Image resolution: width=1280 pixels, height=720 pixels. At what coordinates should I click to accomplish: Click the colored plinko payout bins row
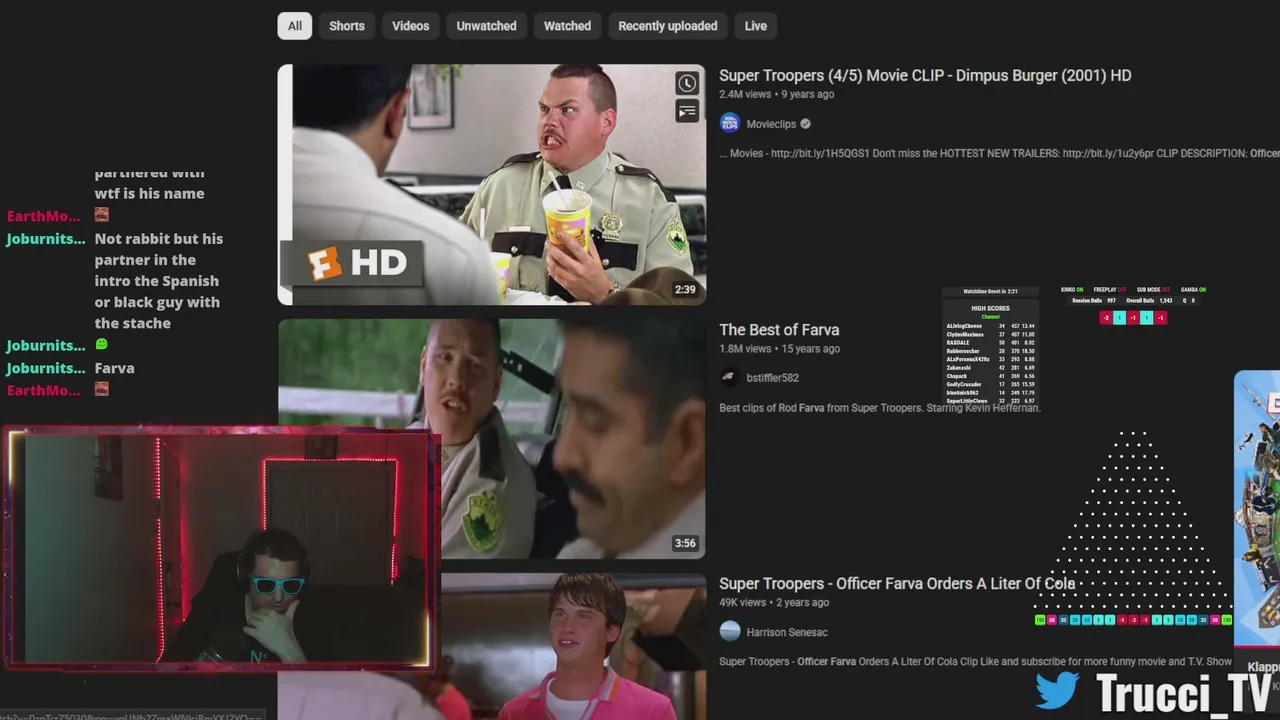tap(1133, 620)
